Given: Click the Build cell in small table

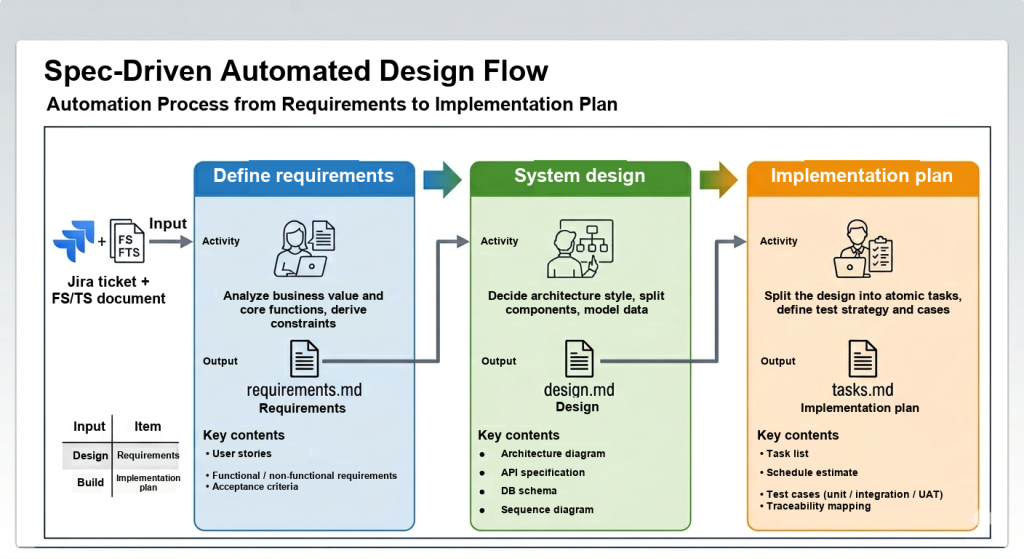Looking at the screenshot, I should pos(90,483).
